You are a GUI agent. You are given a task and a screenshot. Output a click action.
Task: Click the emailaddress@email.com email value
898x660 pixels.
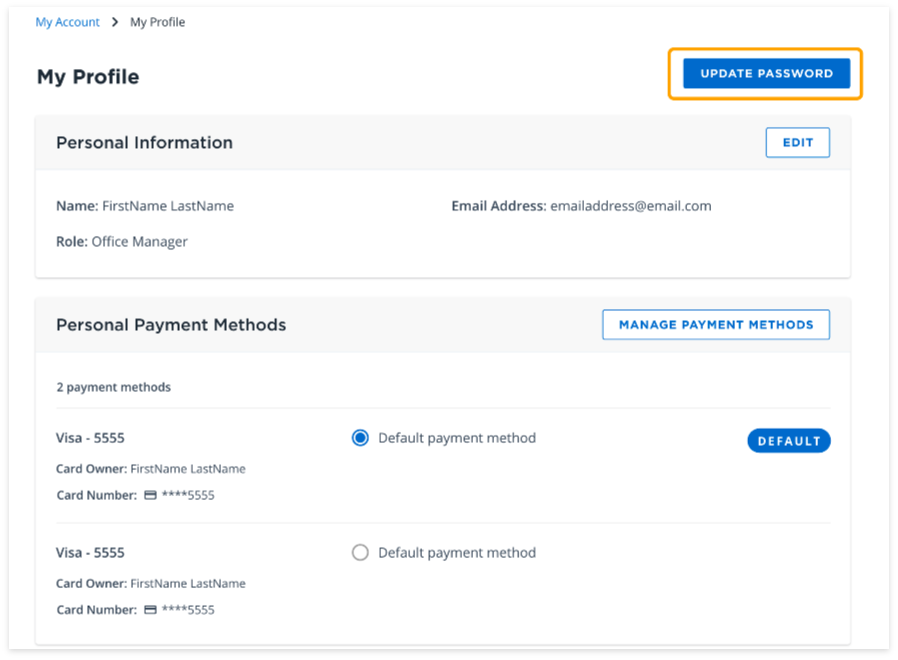pos(630,206)
